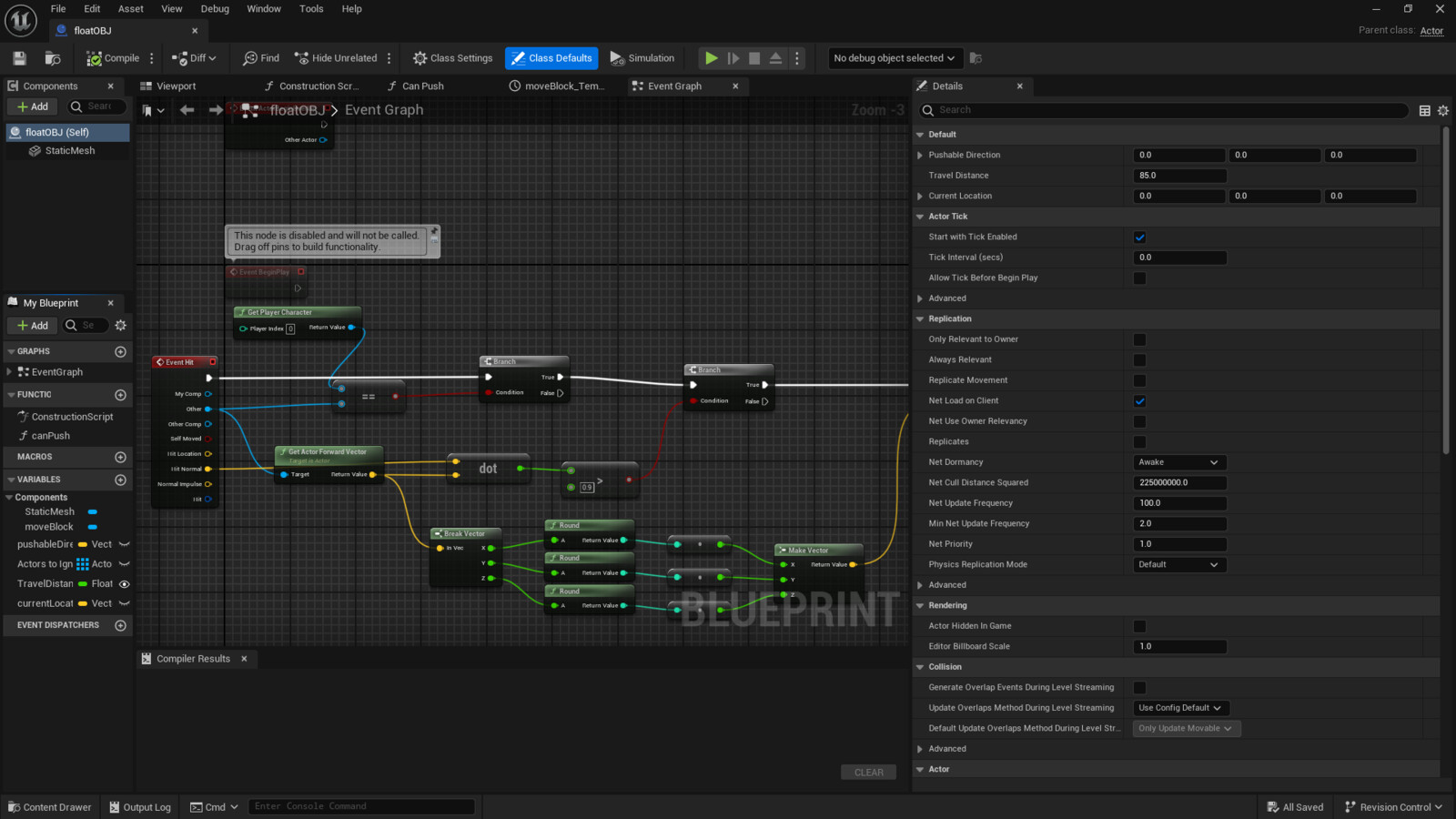
Task: Open the Diff dropdown
Action: pyautogui.click(x=195, y=58)
